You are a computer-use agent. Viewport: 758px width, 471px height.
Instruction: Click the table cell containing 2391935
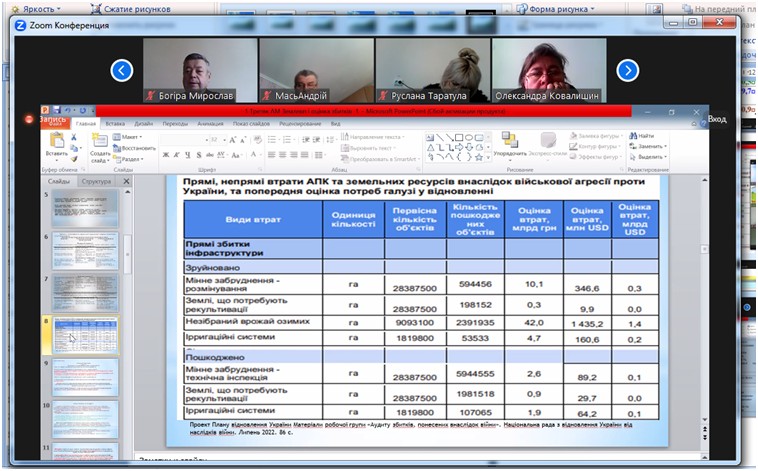[x=475, y=323]
